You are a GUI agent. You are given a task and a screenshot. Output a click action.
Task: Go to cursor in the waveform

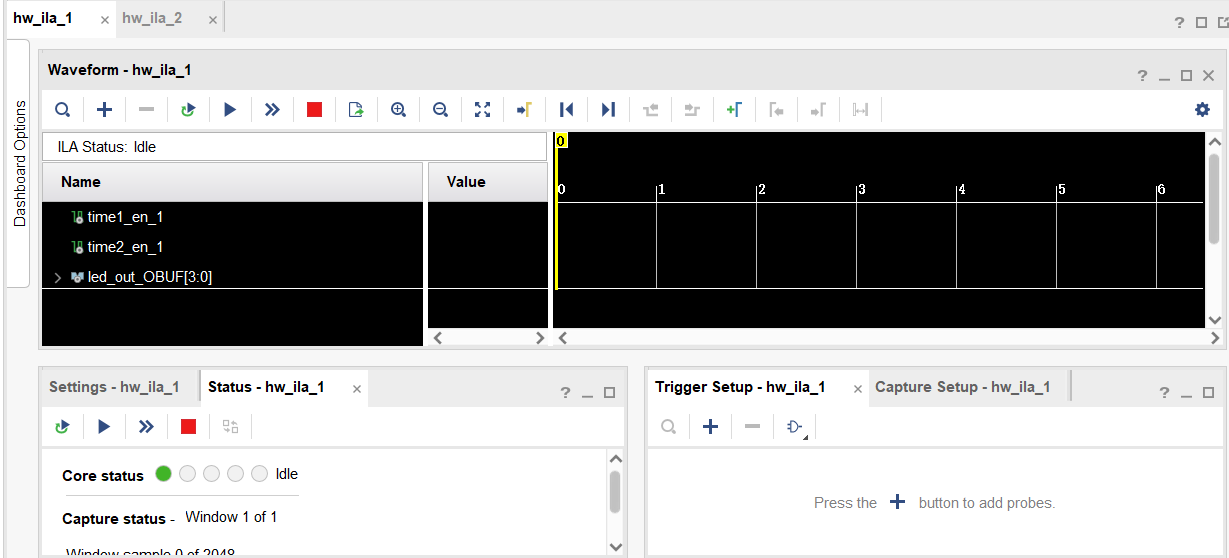[523, 110]
